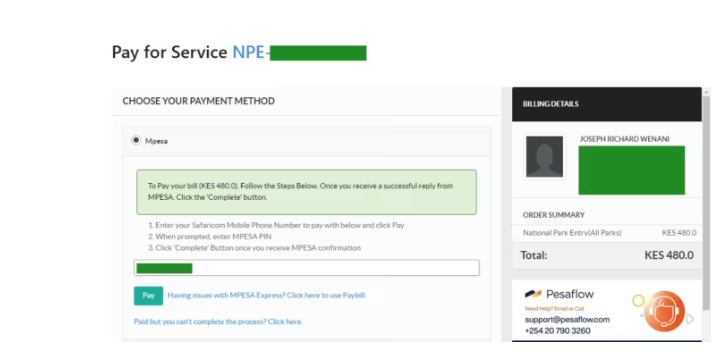Click the 'BILLING DETAILS' header
The width and height of the screenshot is (724, 361).
(x=550, y=104)
